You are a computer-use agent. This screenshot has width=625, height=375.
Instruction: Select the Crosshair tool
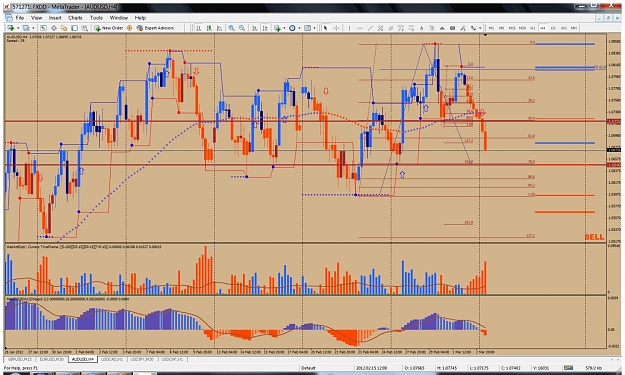click(336, 28)
